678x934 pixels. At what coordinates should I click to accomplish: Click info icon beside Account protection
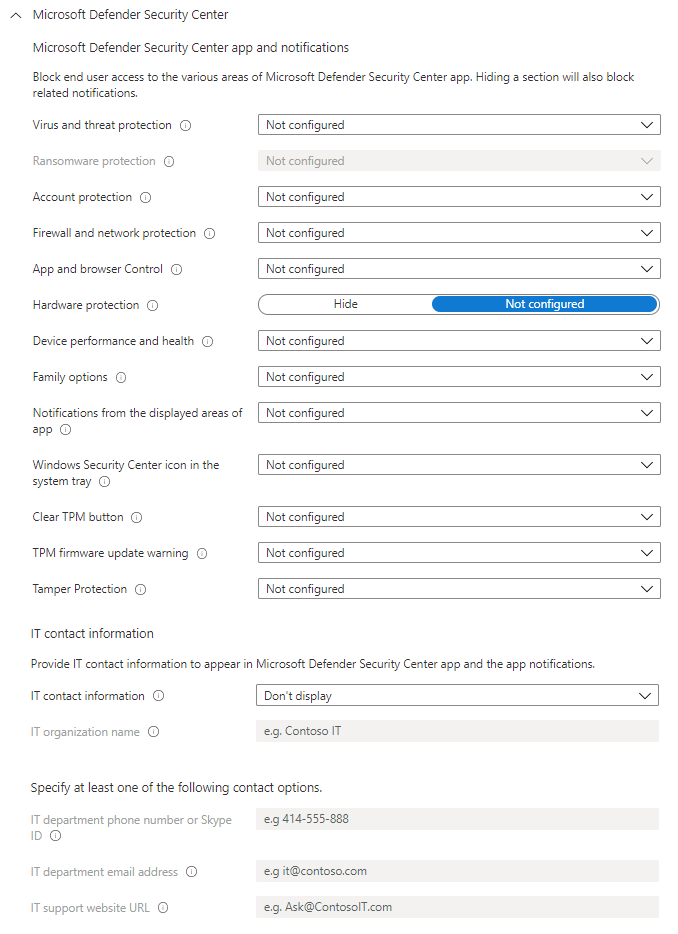point(145,198)
